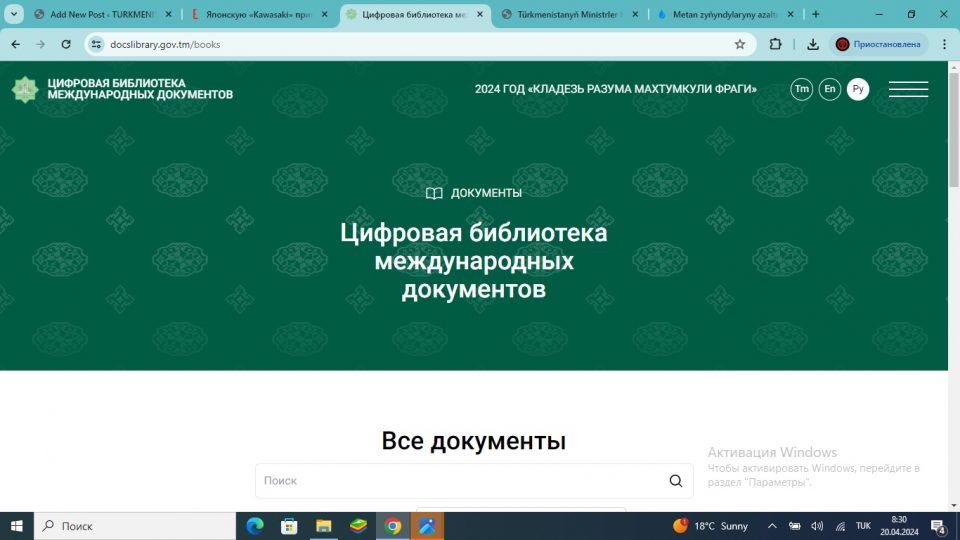This screenshot has width=960, height=540.
Task: Click the digital library logo in the header
Action: coord(122,89)
